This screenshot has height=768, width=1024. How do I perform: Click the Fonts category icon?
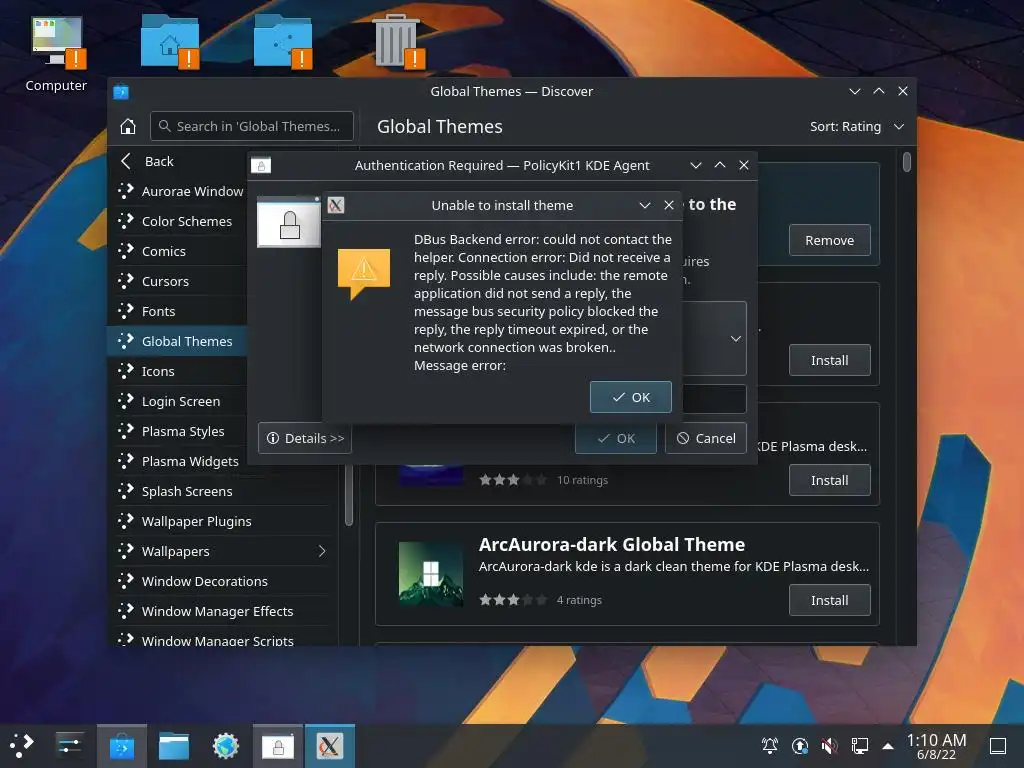point(125,311)
